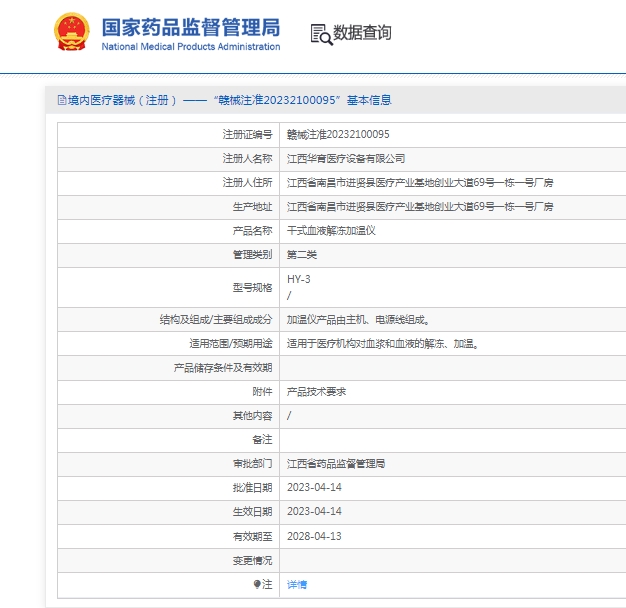This screenshot has height=608, width=626.
Task: Click the 注册人名称 row label
Action: coord(248,158)
